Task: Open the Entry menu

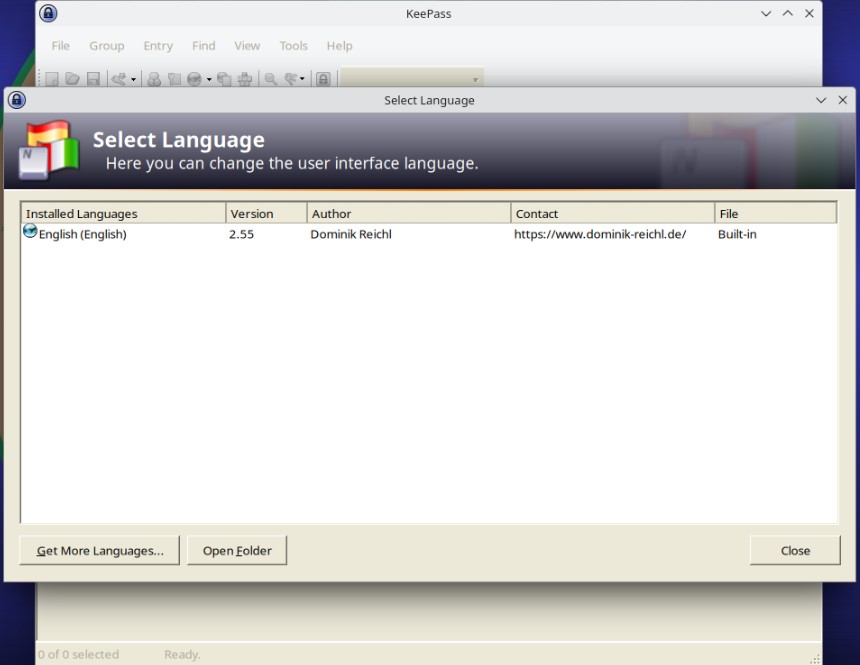Action: pyautogui.click(x=158, y=46)
